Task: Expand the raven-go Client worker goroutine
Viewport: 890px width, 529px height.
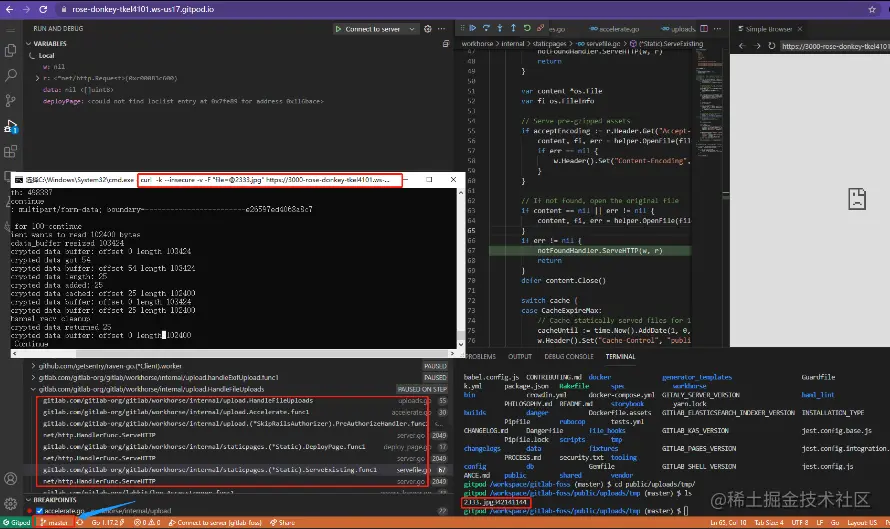Action: pos(33,366)
